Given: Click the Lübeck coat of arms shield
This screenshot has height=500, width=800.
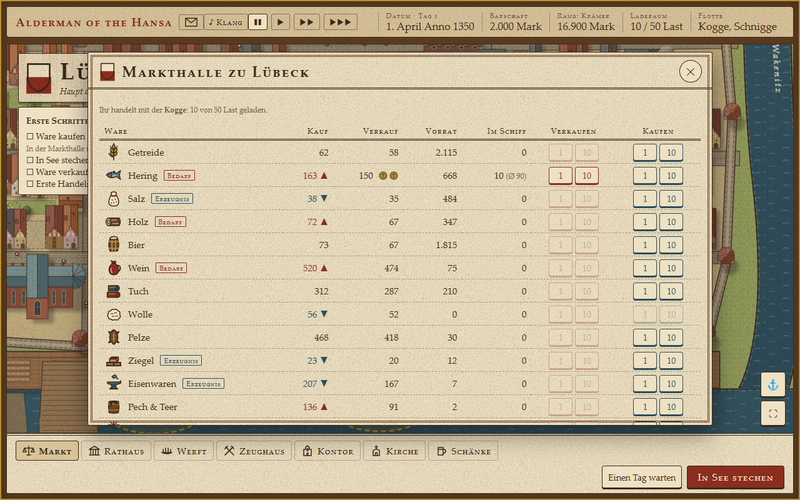Looking at the screenshot, I should 39,78.
